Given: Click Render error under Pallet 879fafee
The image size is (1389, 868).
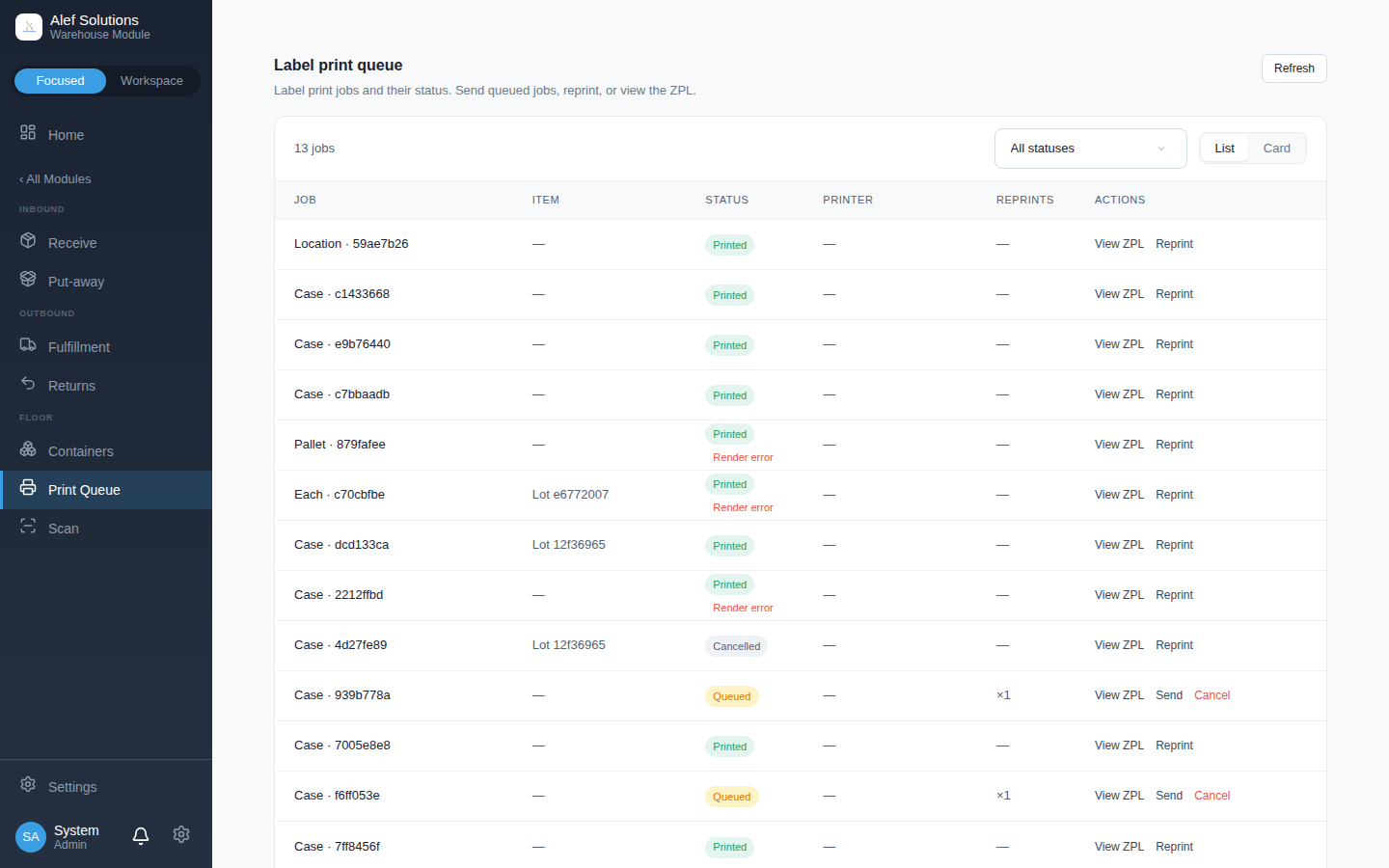Looking at the screenshot, I should click(743, 457).
